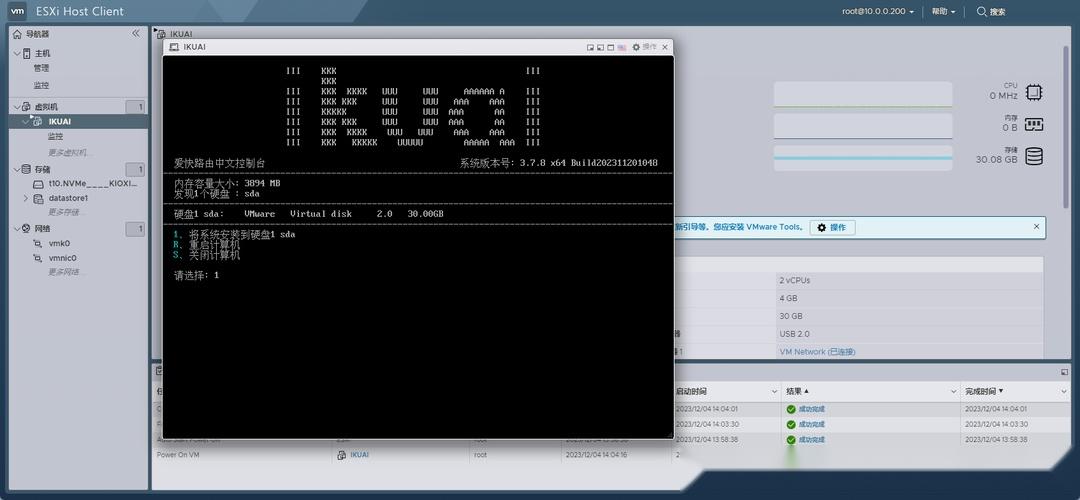Click the search magnifier icon in header
The image size is (1080, 500).
coord(982,11)
